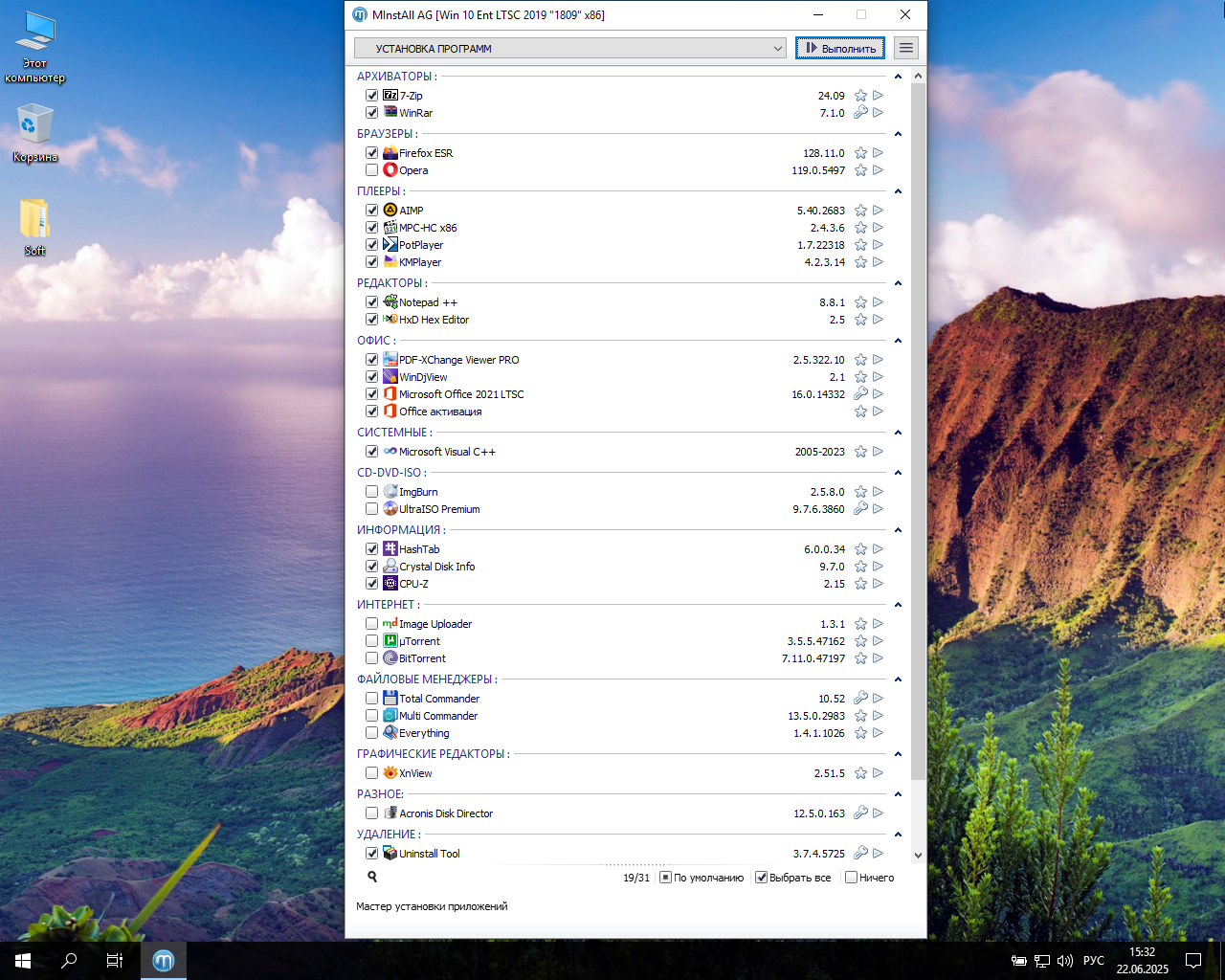Image resolution: width=1225 pixels, height=980 pixels.
Task: Uncheck the PotPlayer checkbox
Action: [371, 245]
